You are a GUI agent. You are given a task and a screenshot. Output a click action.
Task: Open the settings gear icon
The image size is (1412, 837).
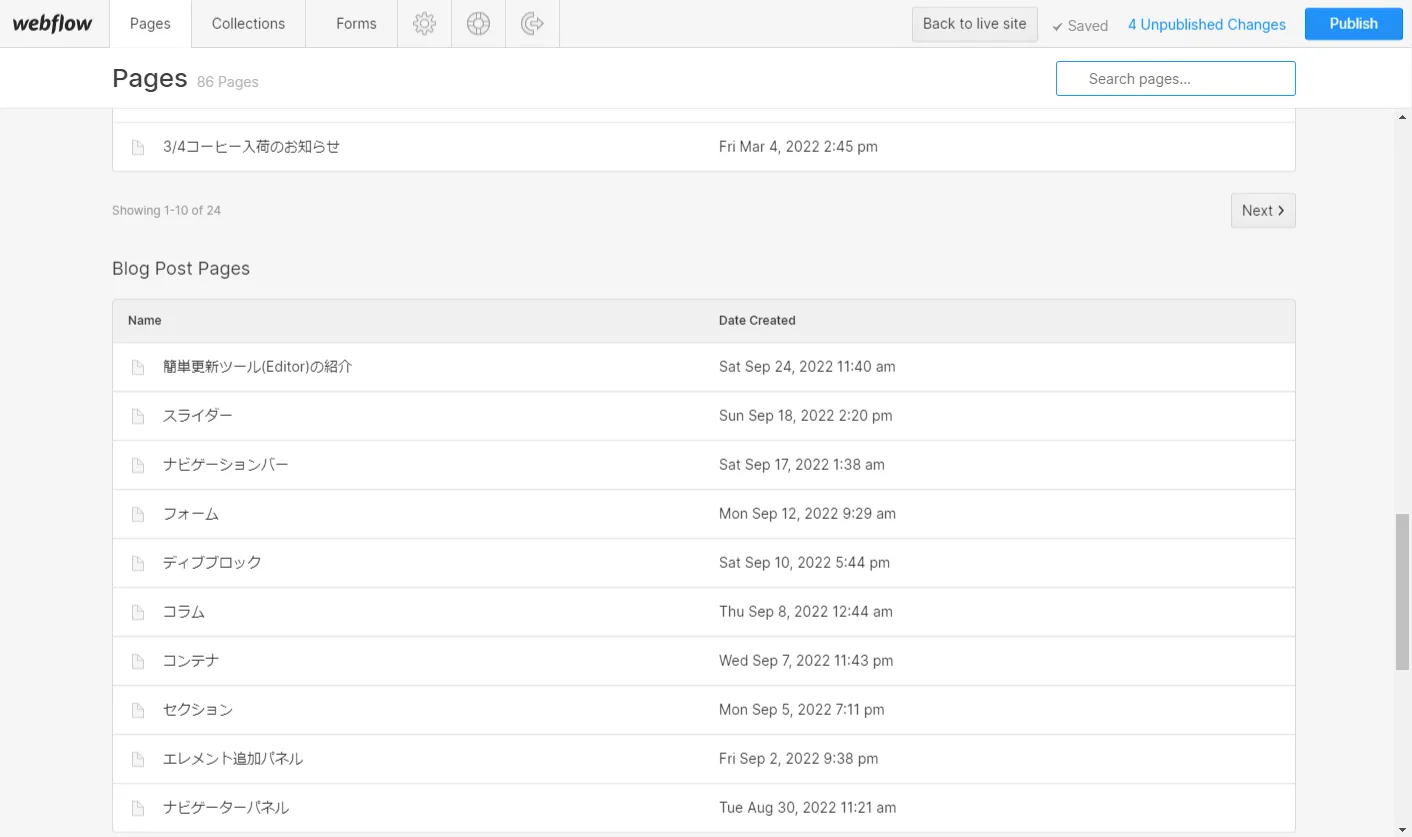click(x=424, y=23)
